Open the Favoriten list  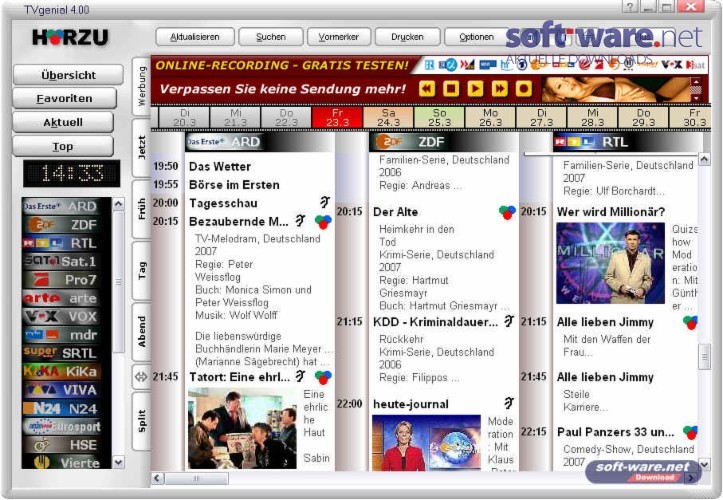coord(65,98)
